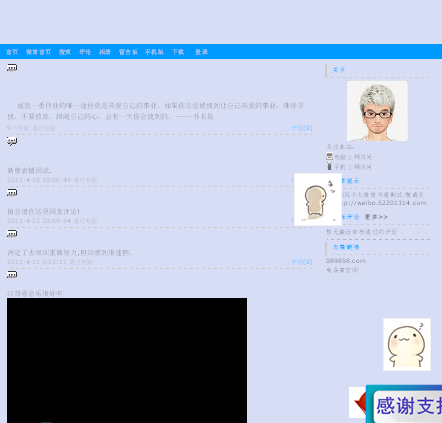
Task: Click the red arrow icon beside the 感谢支持 banner
Action: pyautogui.click(x=358, y=402)
